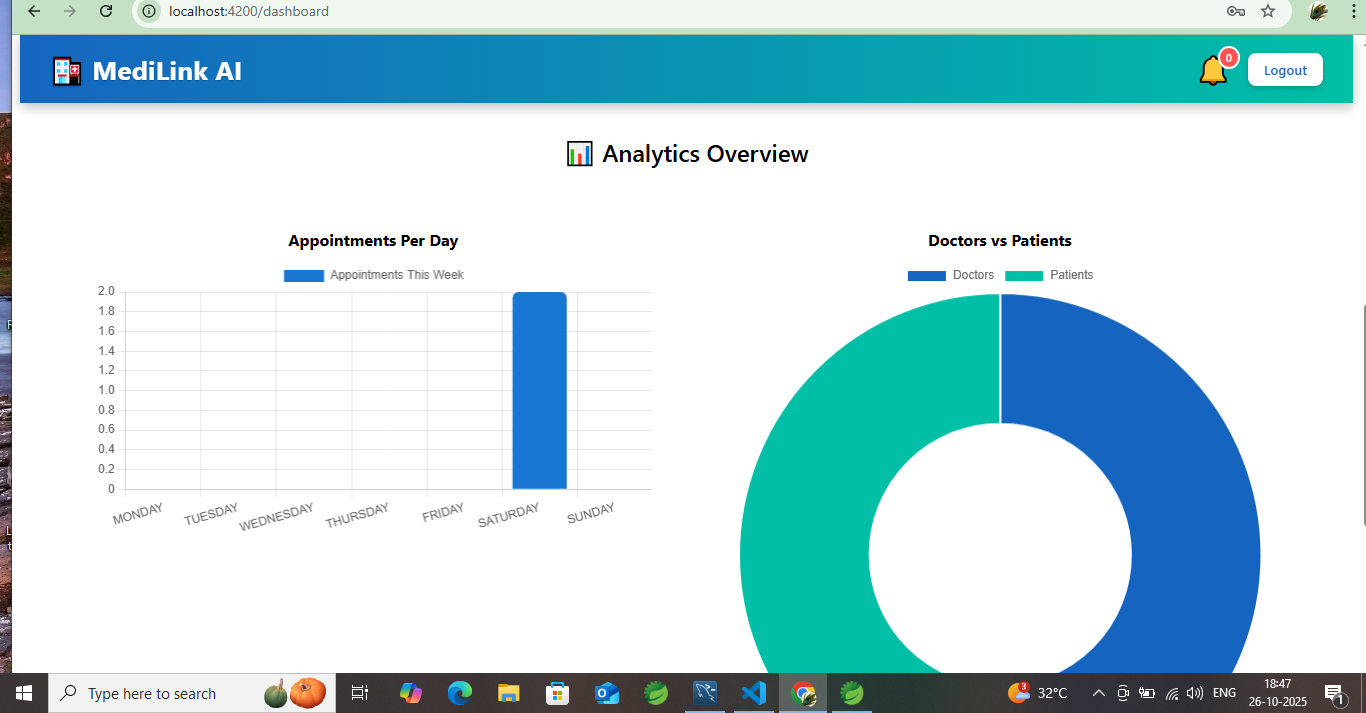Click the Saturday appointments bar
This screenshot has height=713, width=1366.
pyautogui.click(x=539, y=390)
